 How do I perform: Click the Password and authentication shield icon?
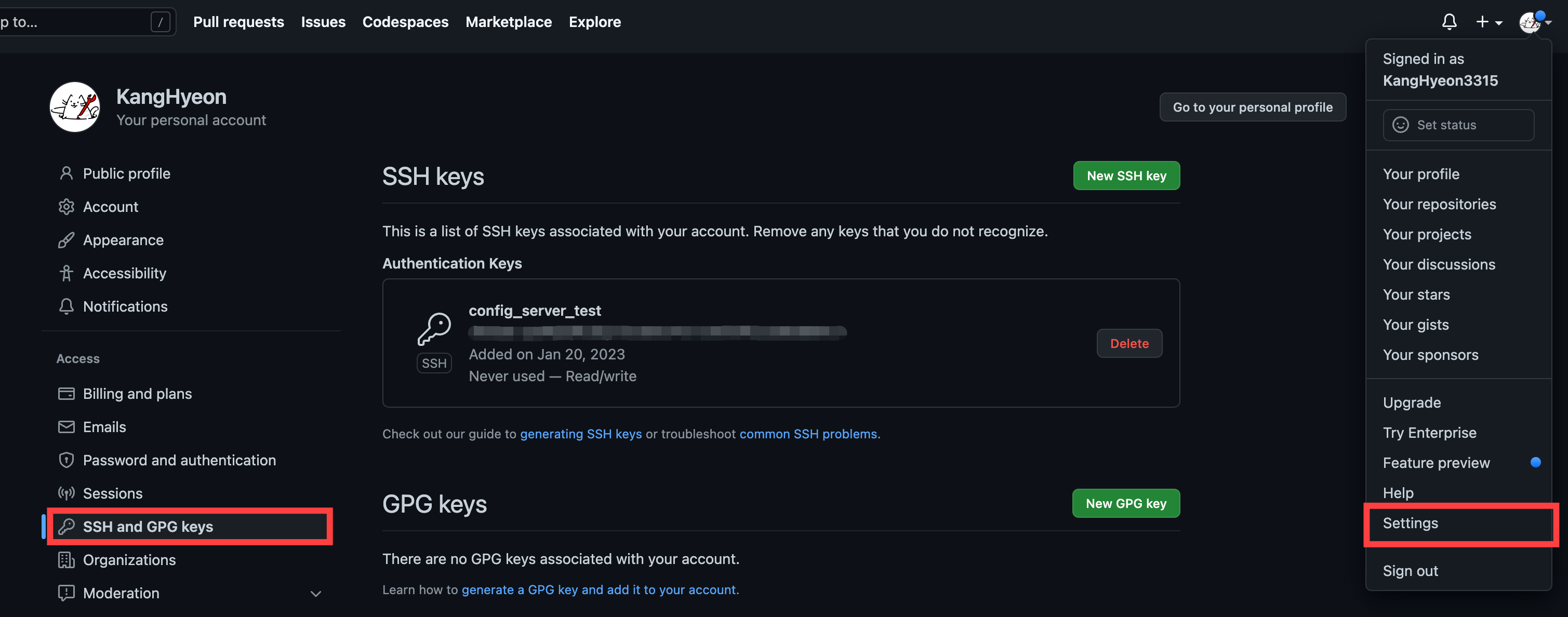[67, 460]
